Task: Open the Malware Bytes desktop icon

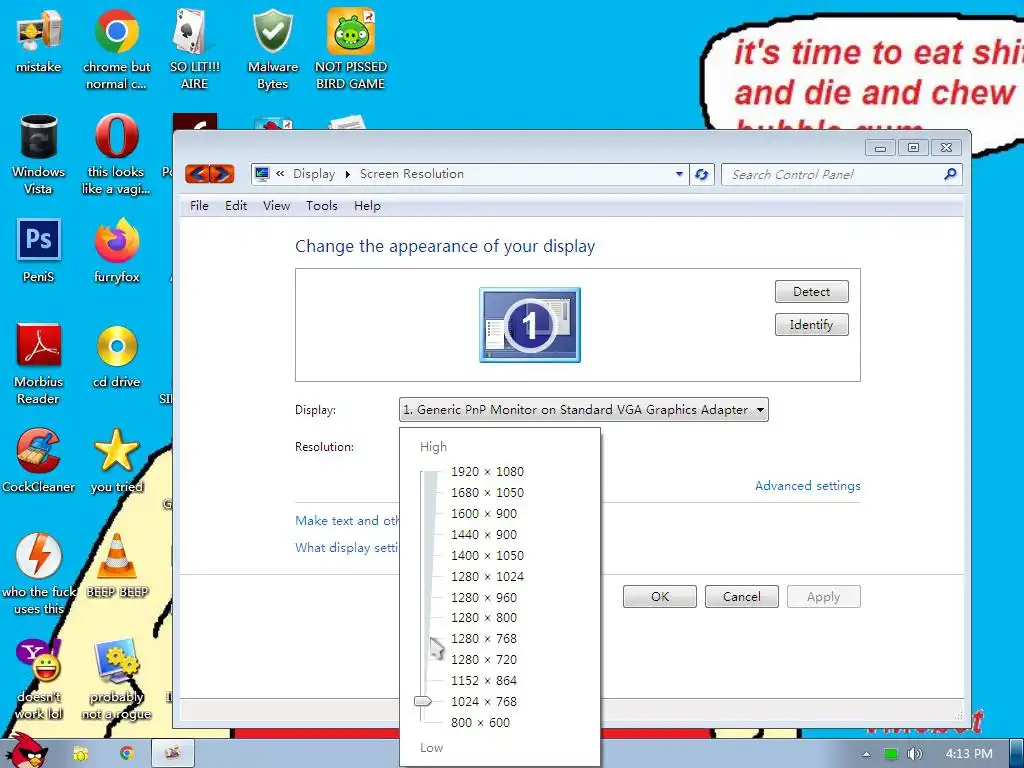Action: coord(272,47)
